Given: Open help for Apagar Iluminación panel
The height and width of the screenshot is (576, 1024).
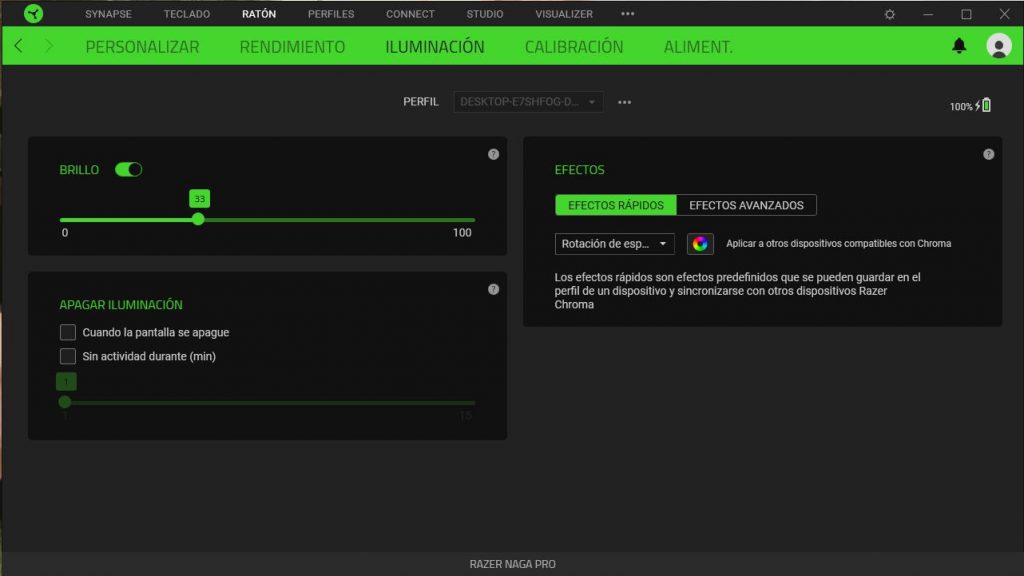Looking at the screenshot, I should click(493, 289).
